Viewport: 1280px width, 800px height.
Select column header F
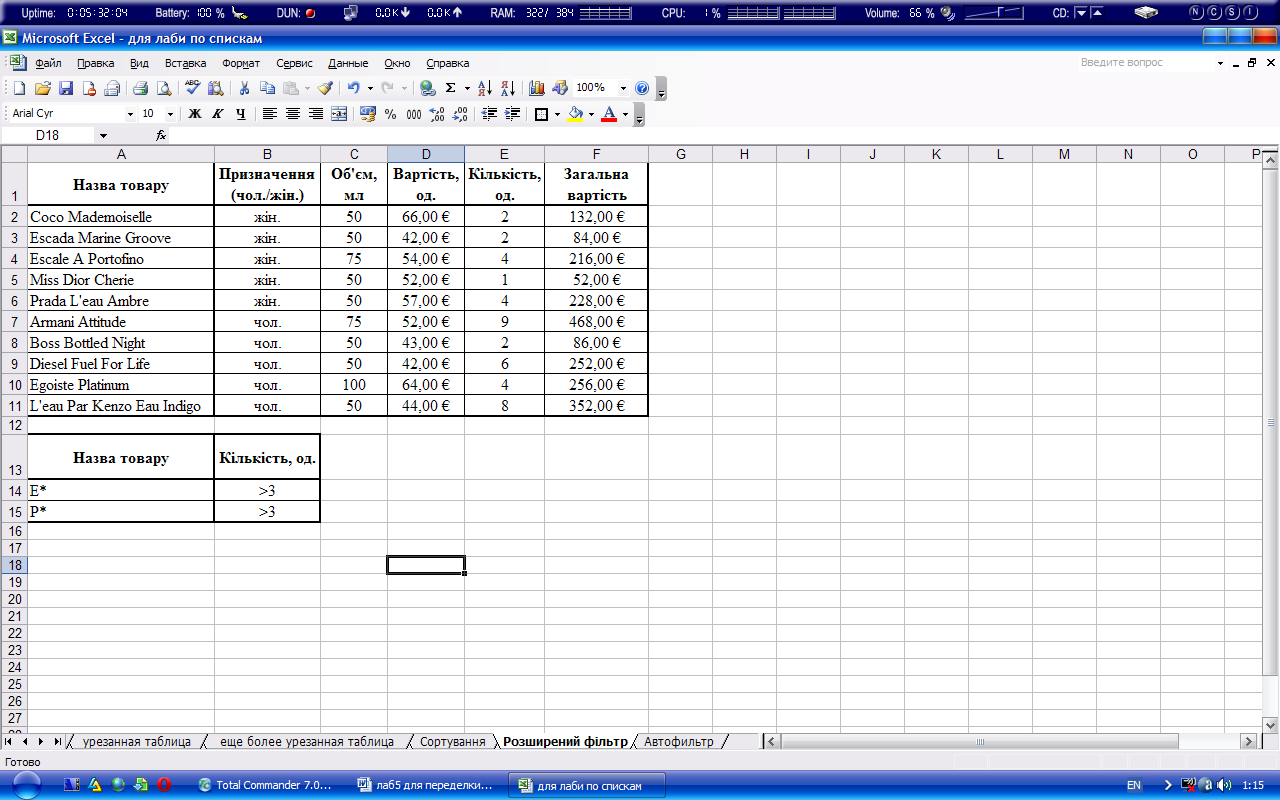tap(596, 154)
